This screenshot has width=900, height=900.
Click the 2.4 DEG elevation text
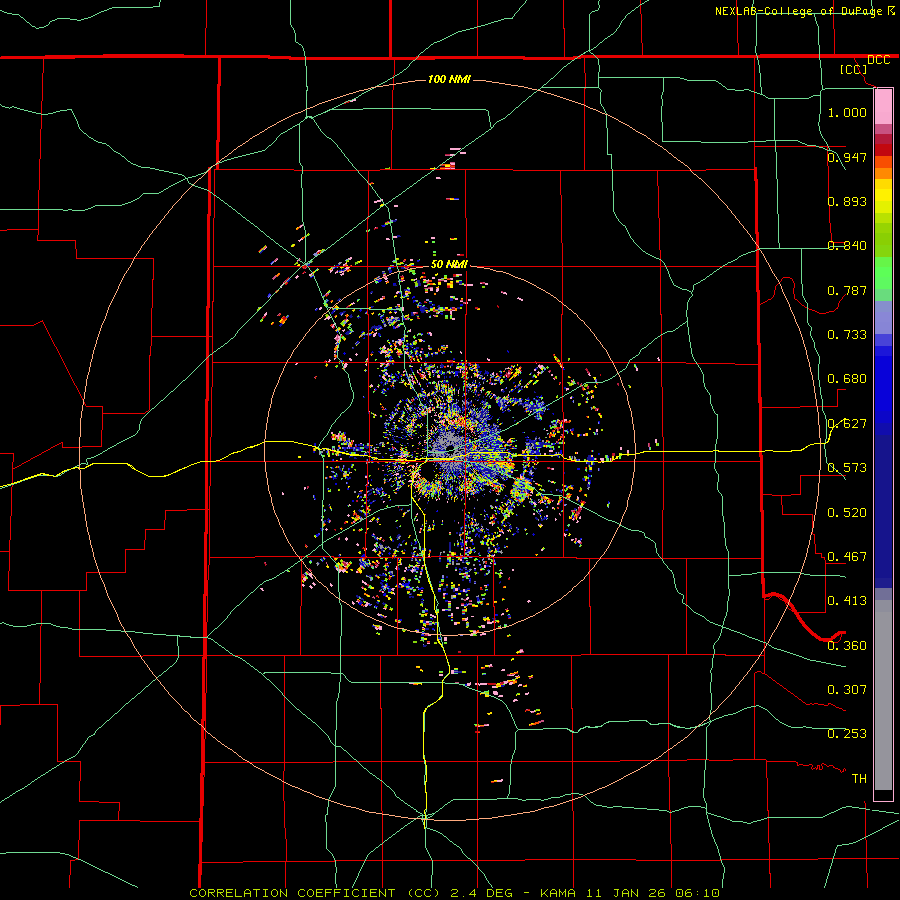[482, 893]
